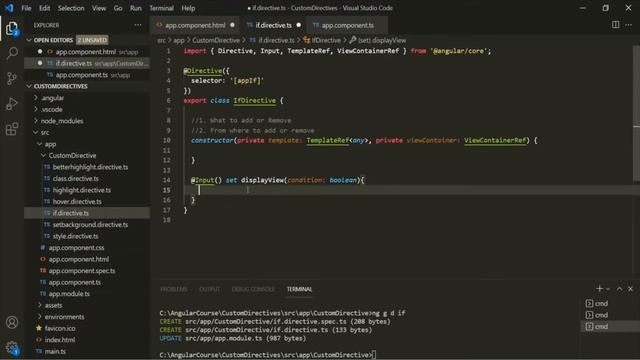This screenshot has width=640, height=360.
Task: Switch to the app.component.ts editor tab
Action: click(347, 25)
